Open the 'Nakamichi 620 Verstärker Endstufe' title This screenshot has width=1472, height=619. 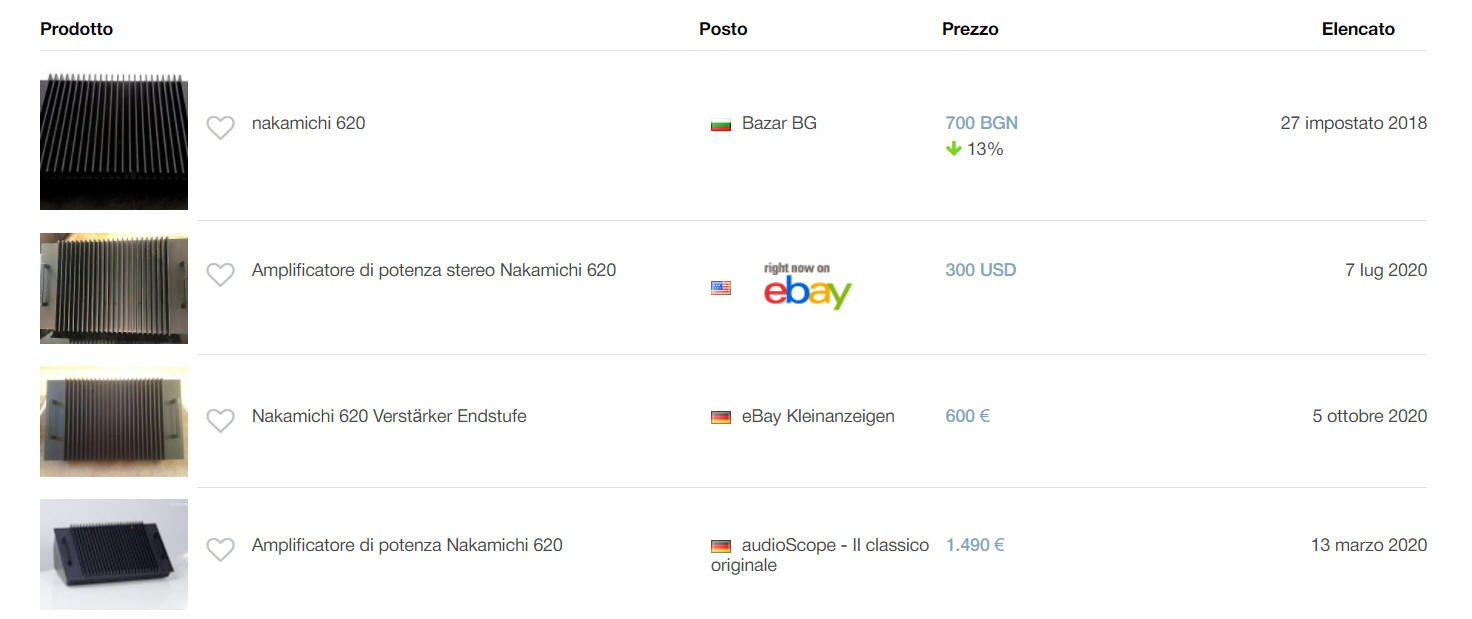point(389,416)
